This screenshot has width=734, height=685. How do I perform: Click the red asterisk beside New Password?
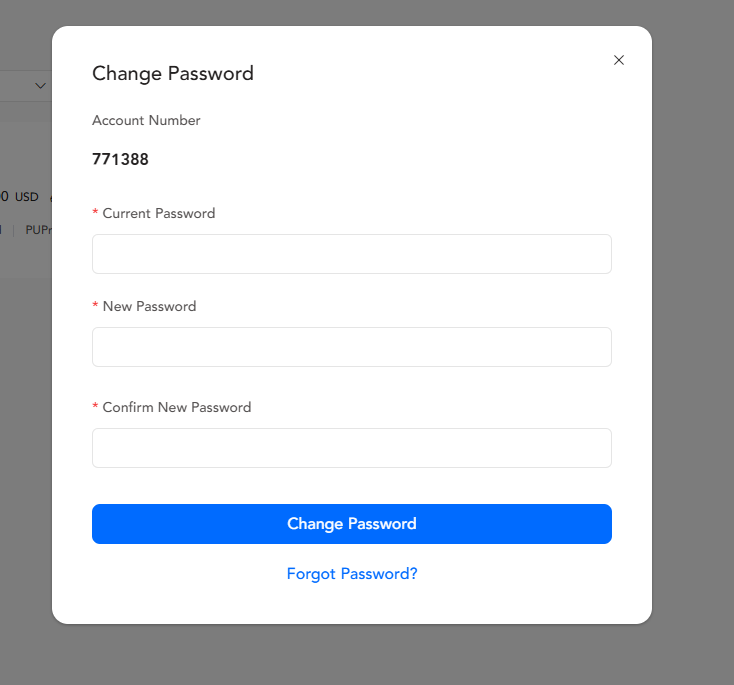[95, 307]
